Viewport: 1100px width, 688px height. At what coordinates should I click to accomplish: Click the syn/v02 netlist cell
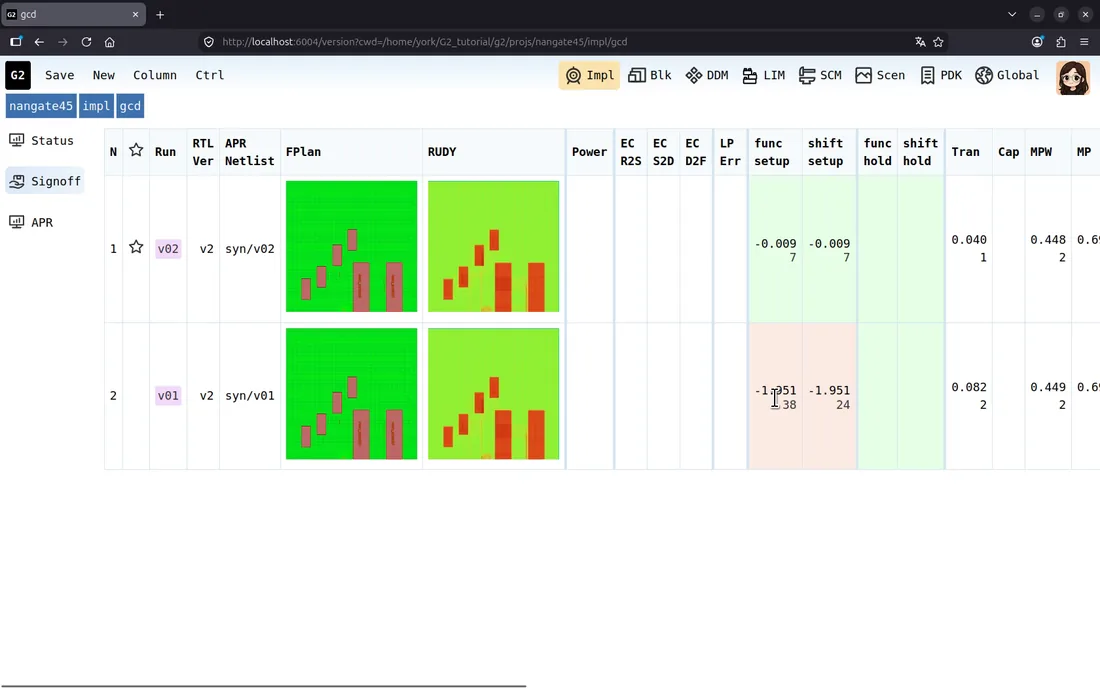click(x=250, y=248)
